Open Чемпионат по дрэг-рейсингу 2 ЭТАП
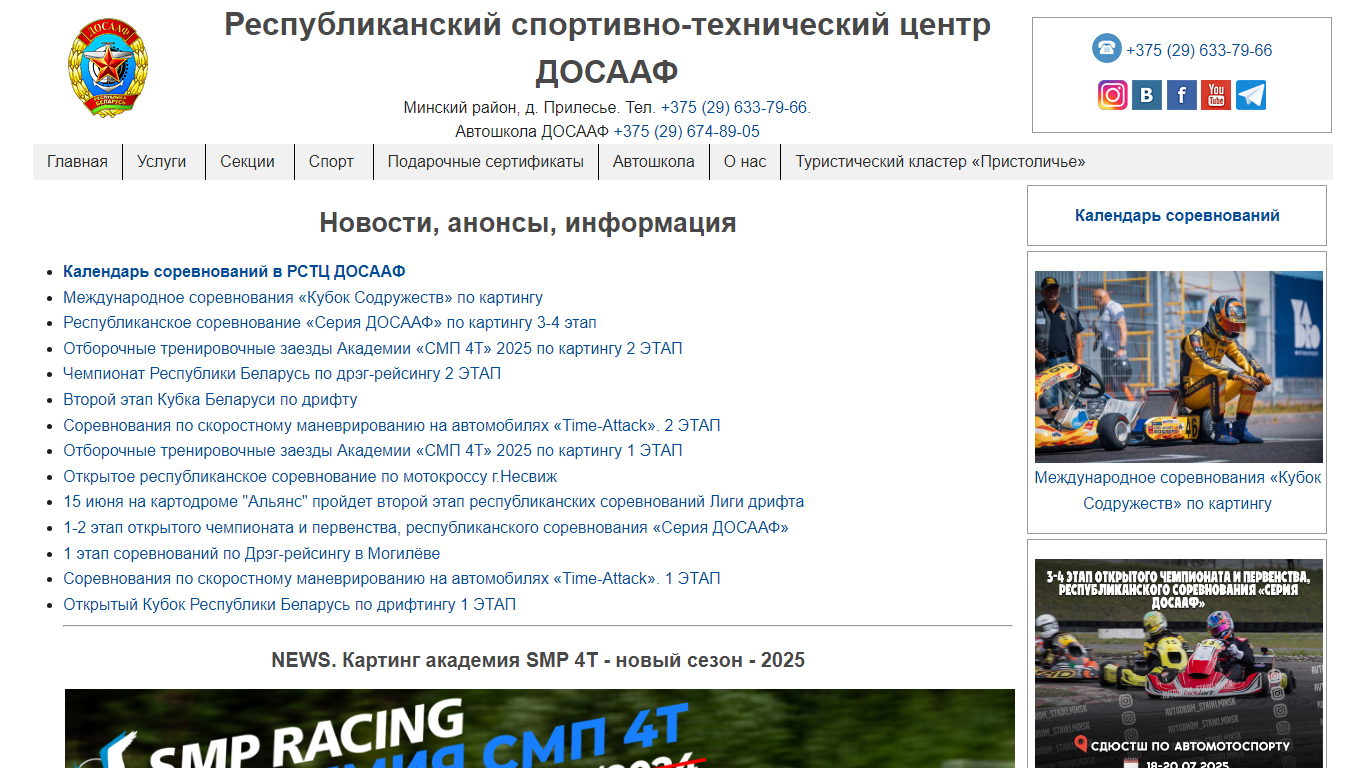1366x768 pixels. (x=282, y=373)
